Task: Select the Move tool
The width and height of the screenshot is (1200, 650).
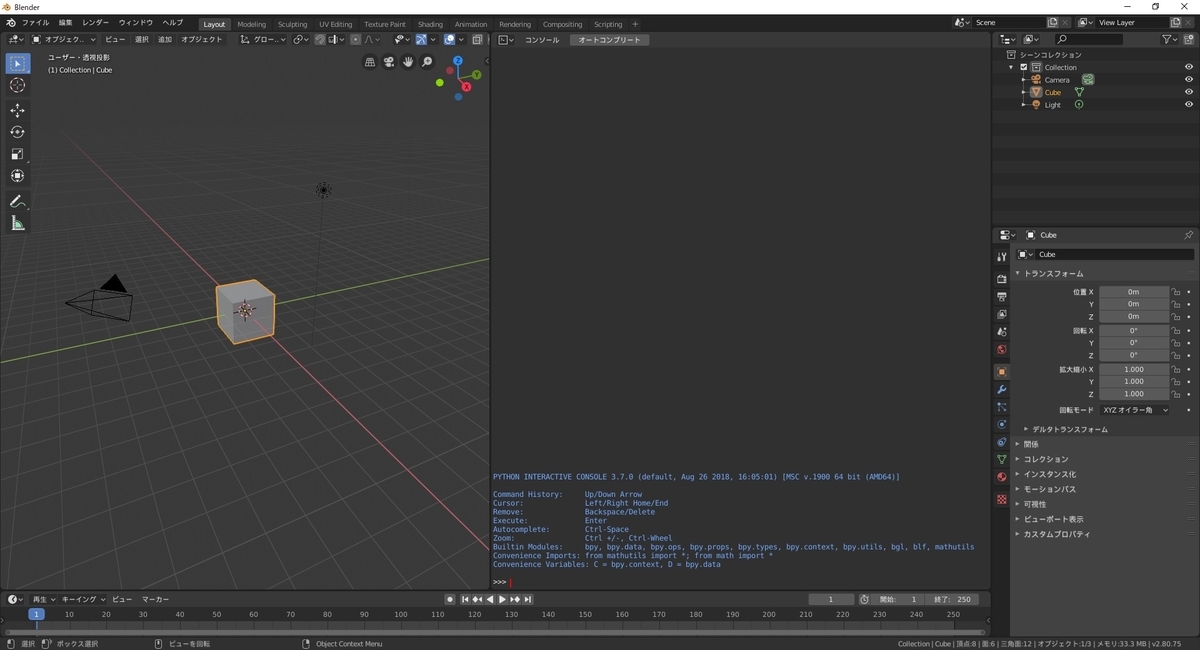Action: point(17,110)
